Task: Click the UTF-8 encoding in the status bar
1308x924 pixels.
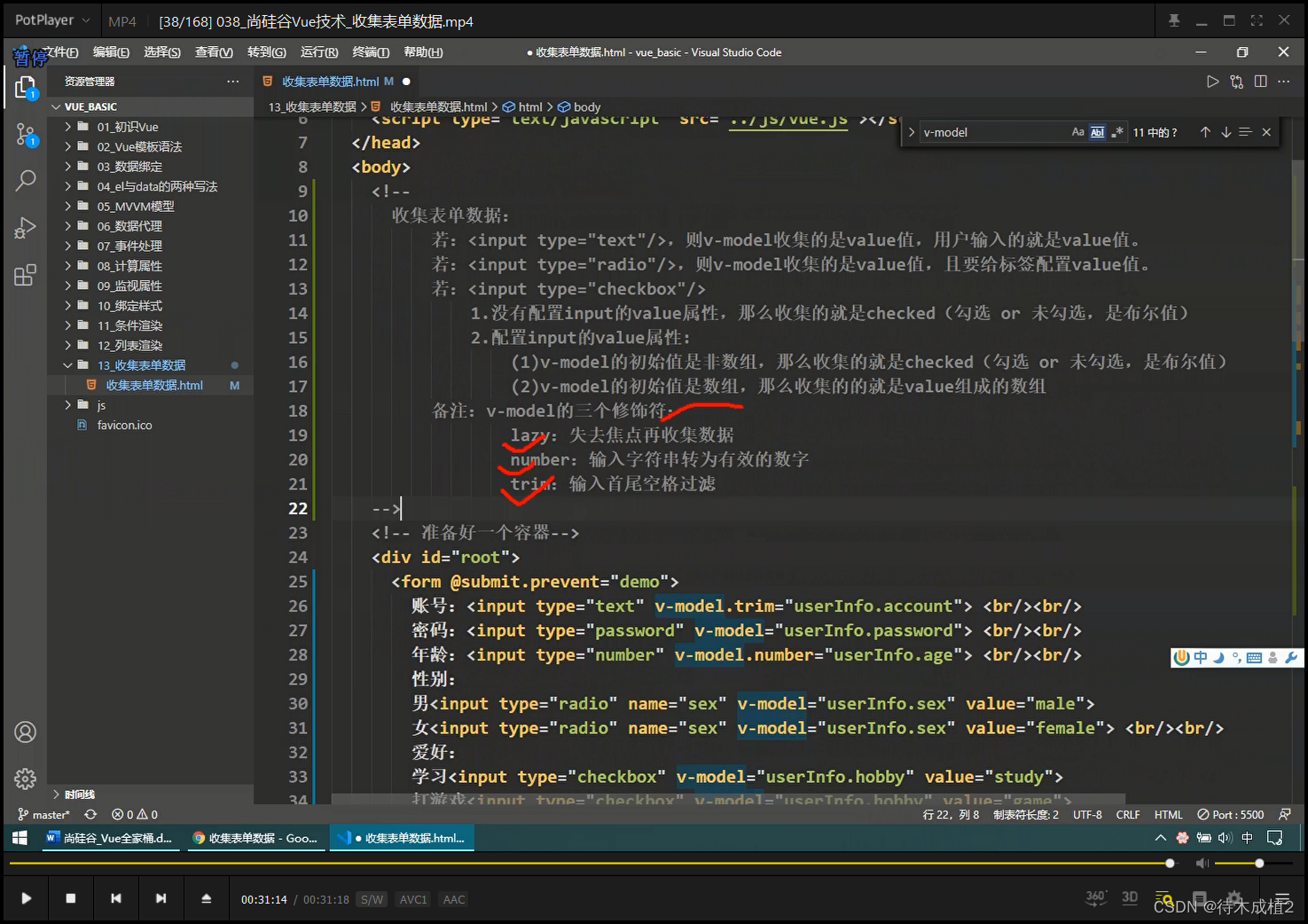Action: pos(1087,814)
